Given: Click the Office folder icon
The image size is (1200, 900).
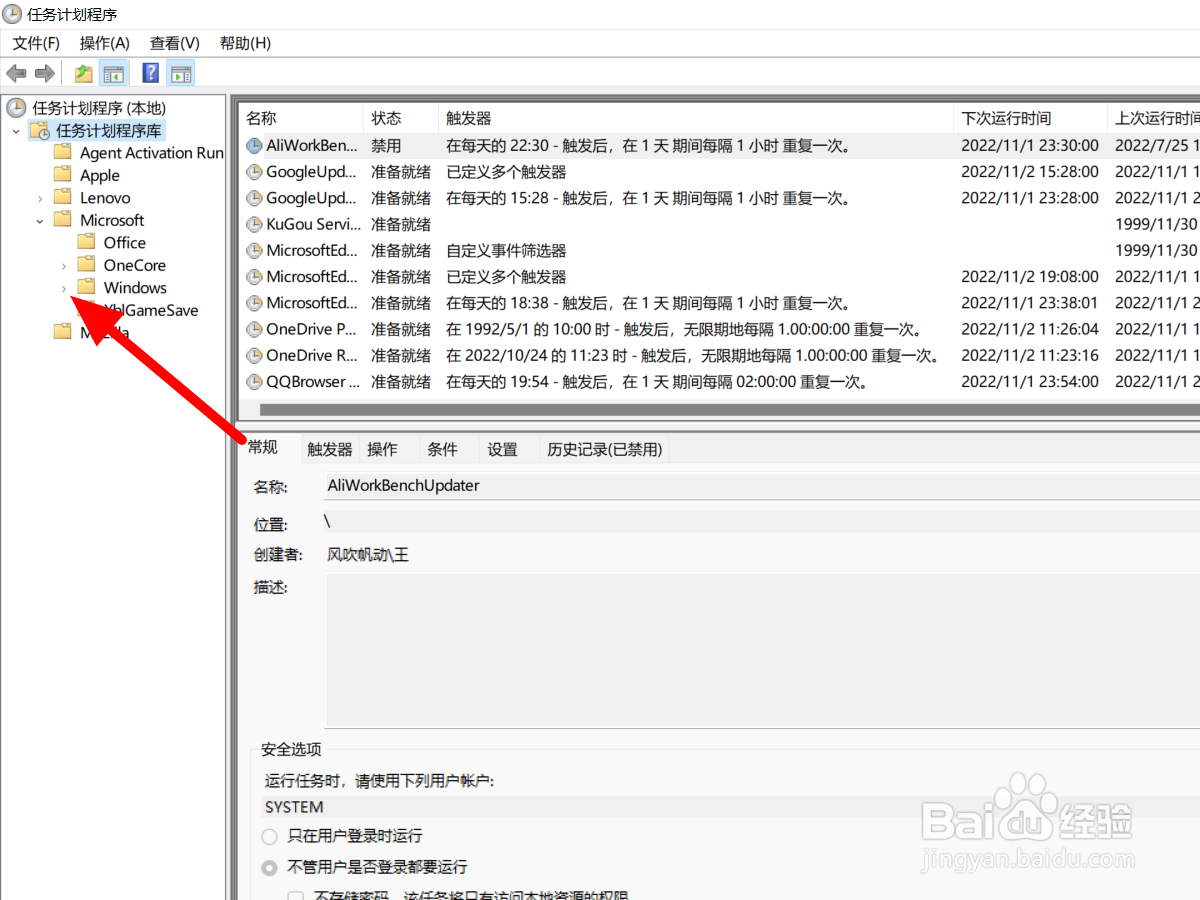Looking at the screenshot, I should (x=86, y=242).
